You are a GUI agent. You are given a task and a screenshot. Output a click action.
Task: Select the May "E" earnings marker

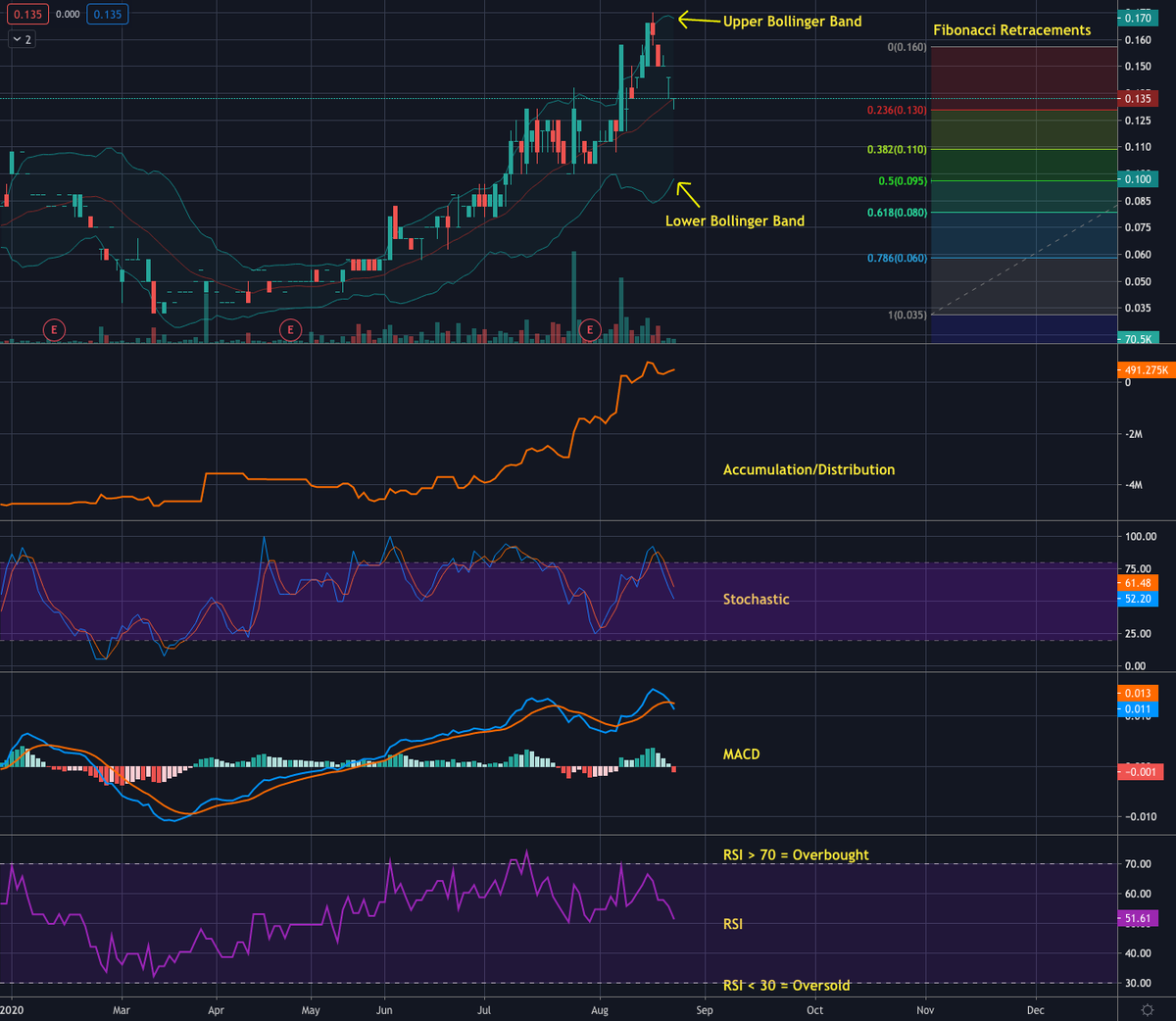[290, 330]
